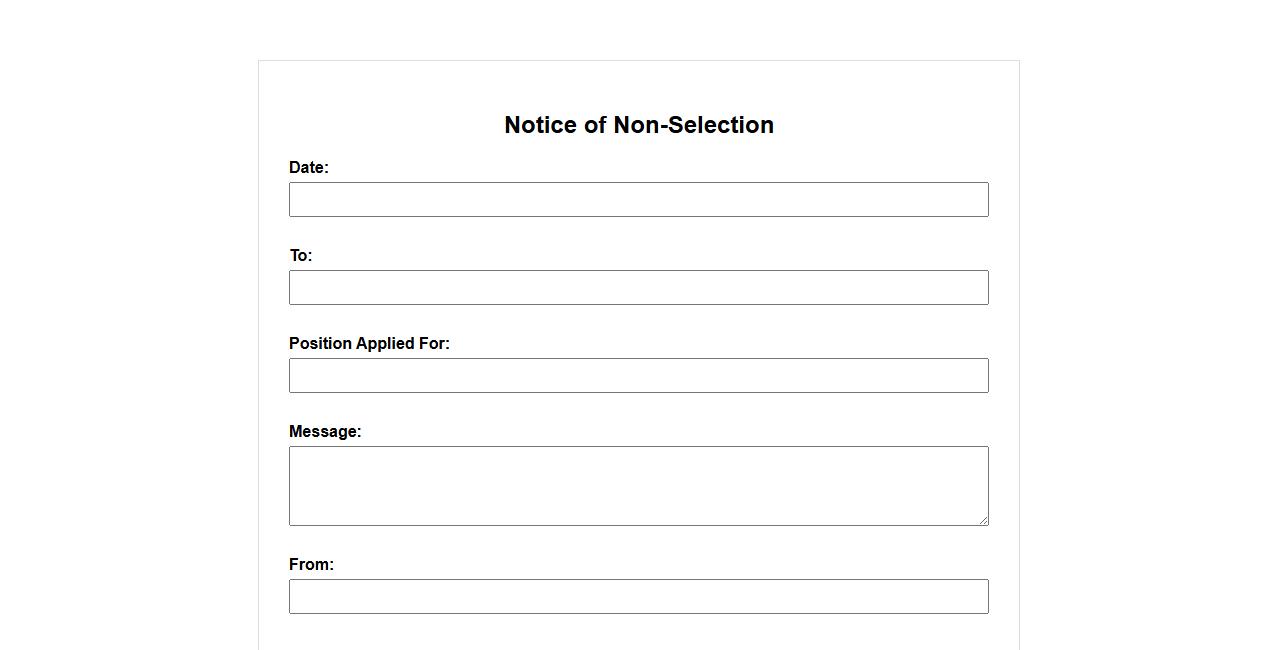1278x650 pixels.
Task: Click inside the Message textarea
Action: 638,485
